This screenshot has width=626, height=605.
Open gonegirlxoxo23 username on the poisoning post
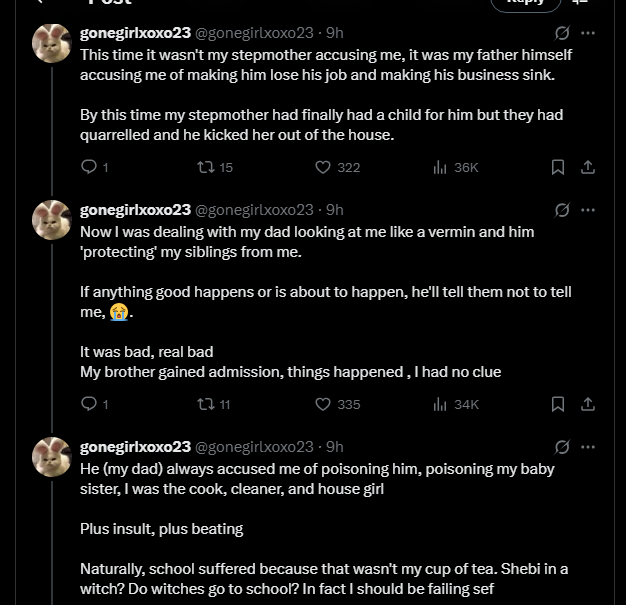(x=135, y=446)
